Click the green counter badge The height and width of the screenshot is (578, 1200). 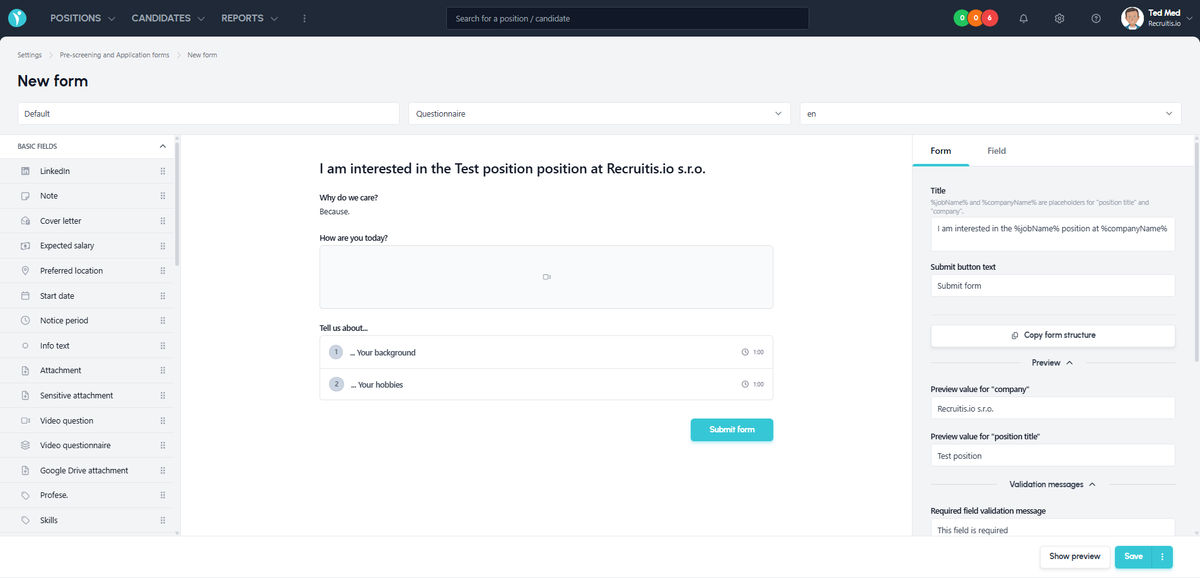(961, 18)
